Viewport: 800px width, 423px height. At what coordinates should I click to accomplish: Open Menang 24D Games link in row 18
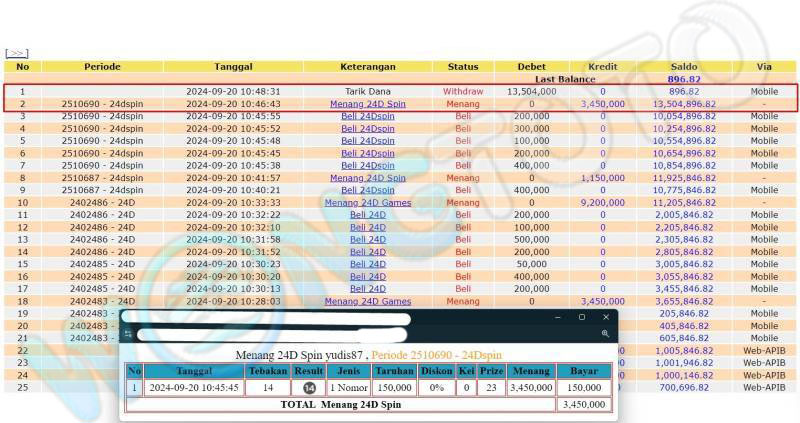(367, 301)
